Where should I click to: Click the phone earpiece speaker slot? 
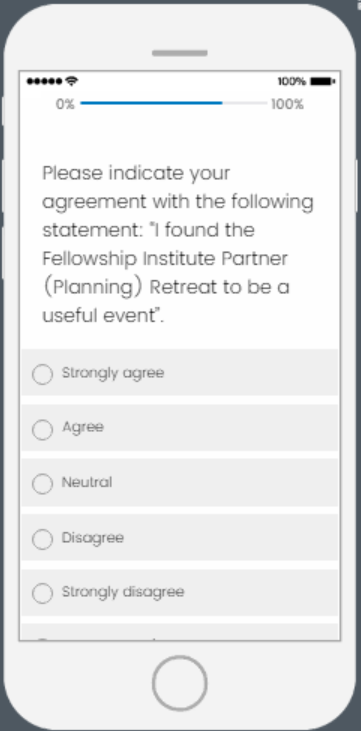point(180,53)
